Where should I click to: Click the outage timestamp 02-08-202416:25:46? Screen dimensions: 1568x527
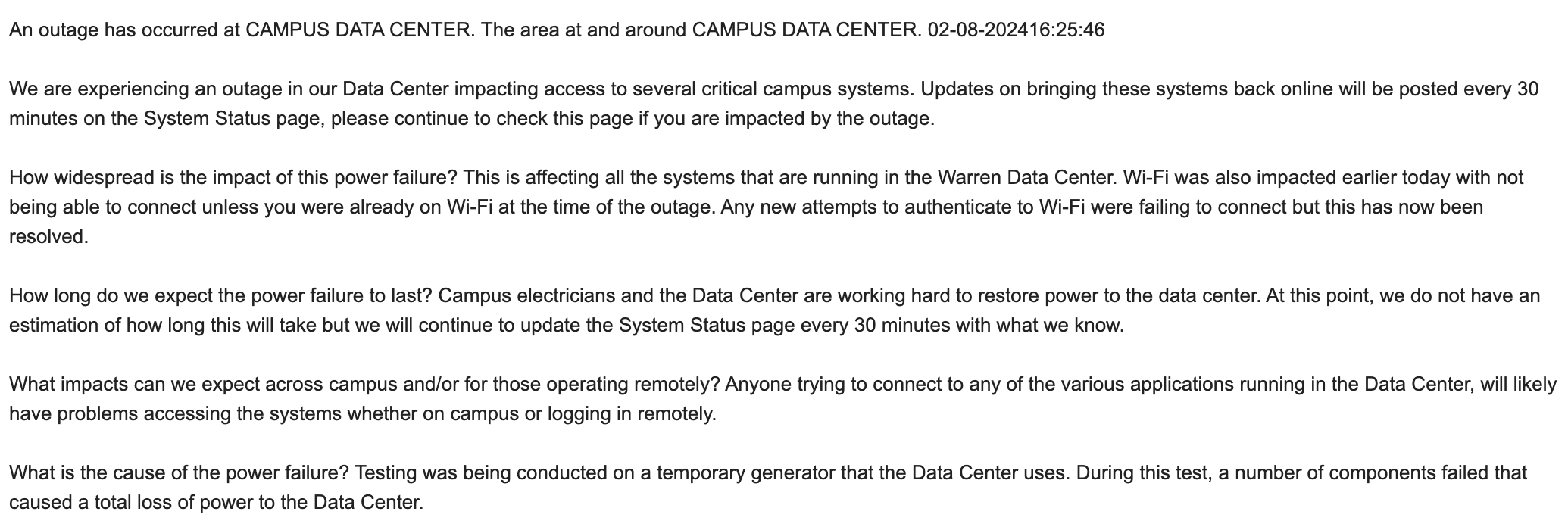click(1016, 30)
